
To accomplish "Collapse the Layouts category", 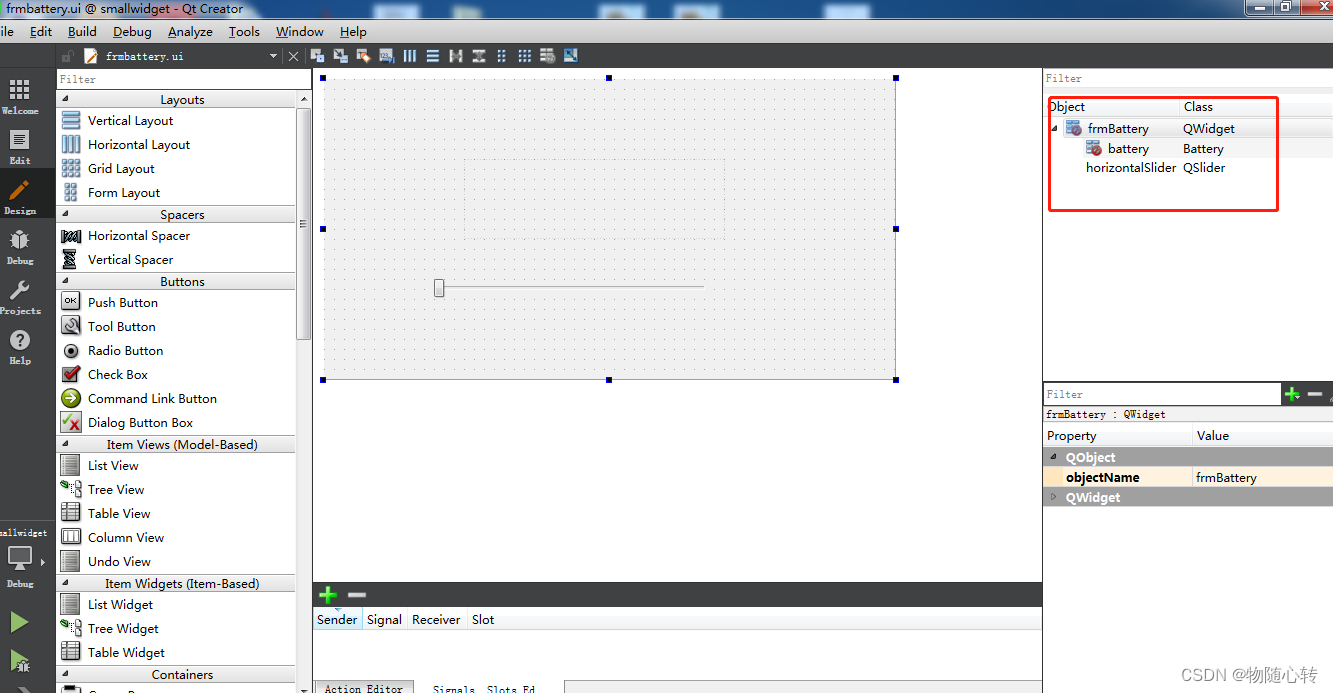I will click(65, 99).
